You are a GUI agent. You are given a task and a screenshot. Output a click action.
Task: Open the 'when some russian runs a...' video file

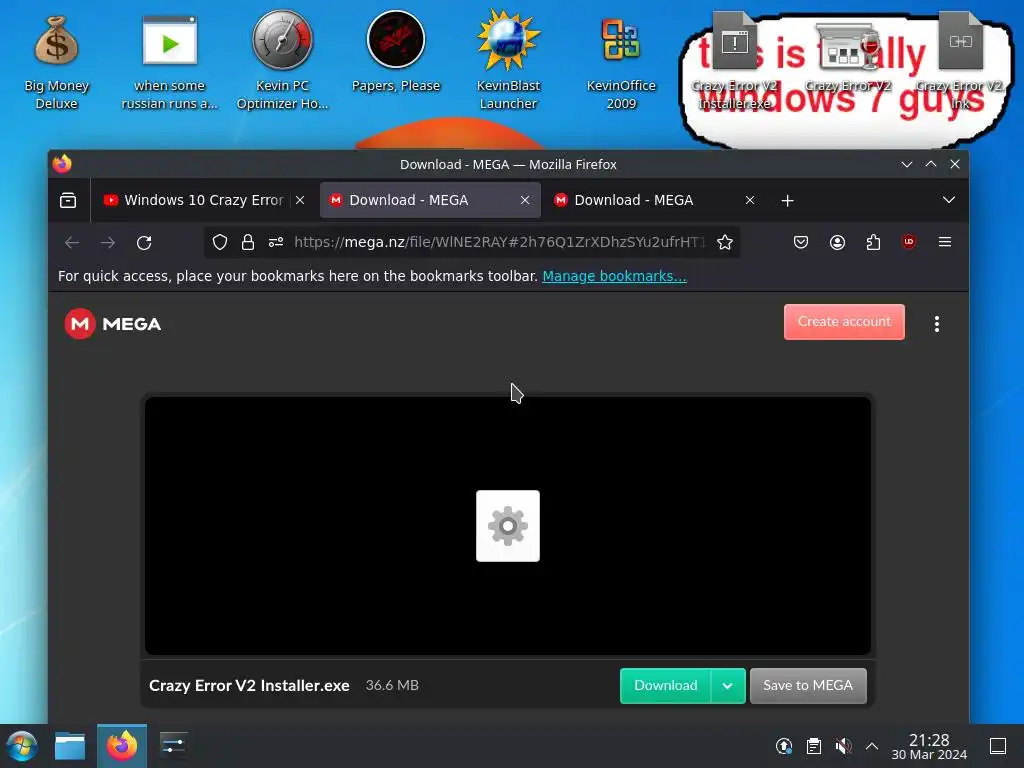click(169, 62)
